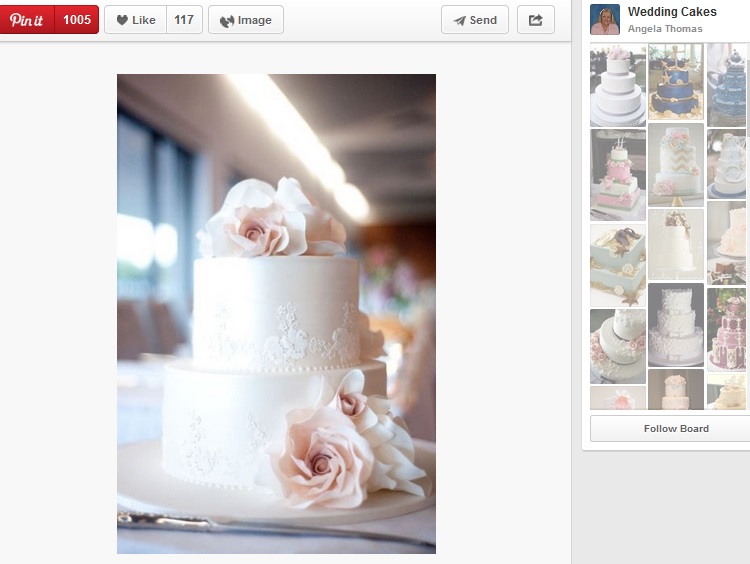Screen dimensions: 750x564
Task: Click the 1005 pin count
Action: 77,20
